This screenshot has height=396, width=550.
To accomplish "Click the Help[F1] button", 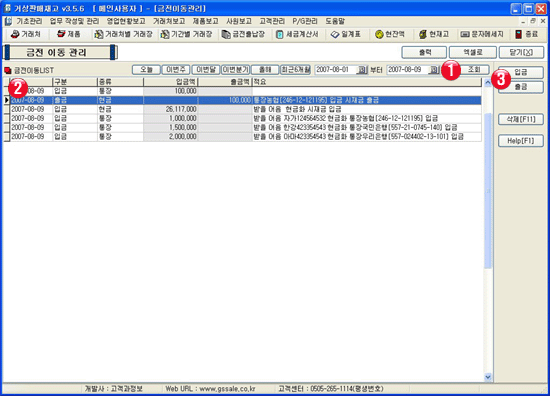I will pyautogui.click(x=521, y=141).
